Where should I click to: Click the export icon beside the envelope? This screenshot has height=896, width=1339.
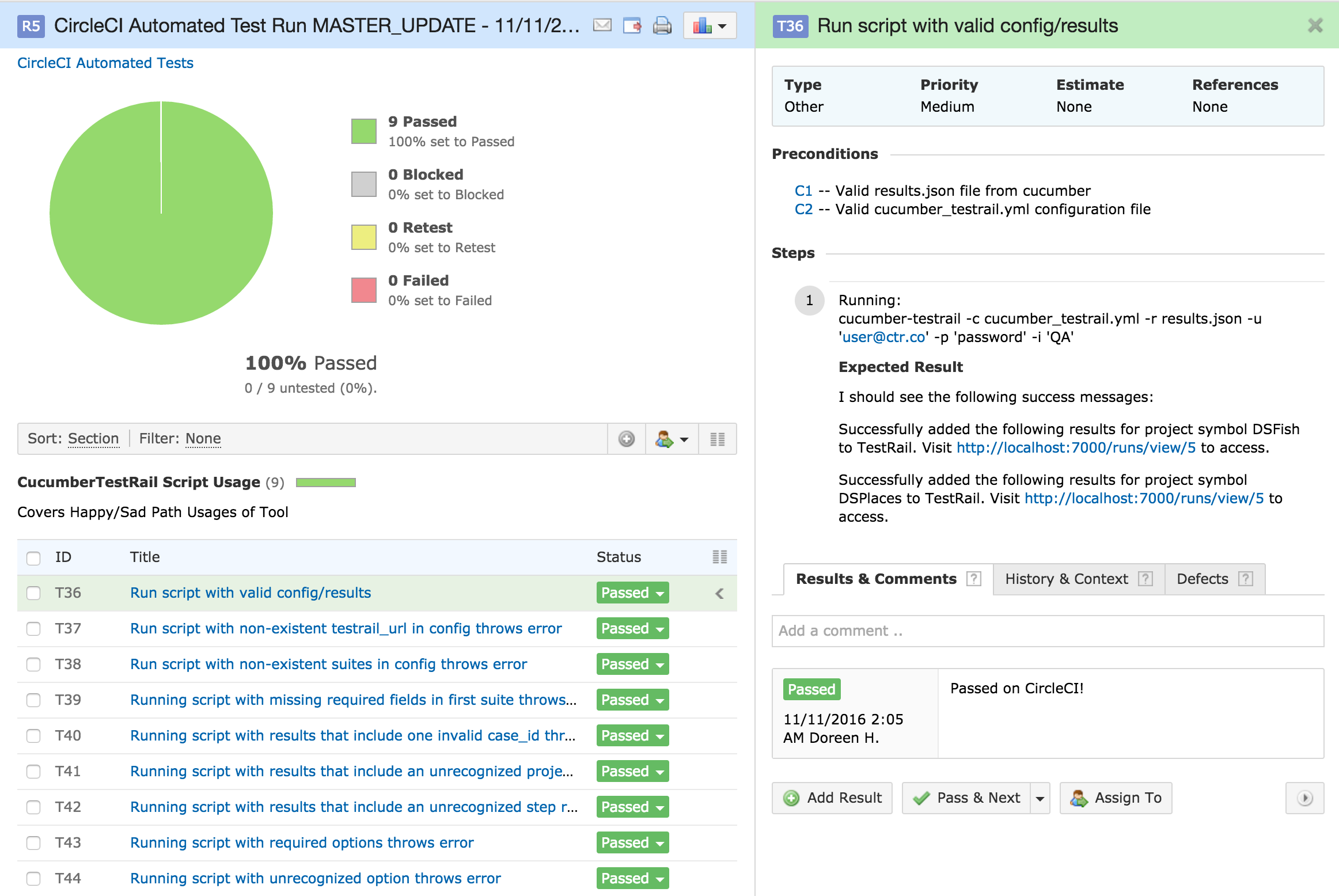click(632, 25)
